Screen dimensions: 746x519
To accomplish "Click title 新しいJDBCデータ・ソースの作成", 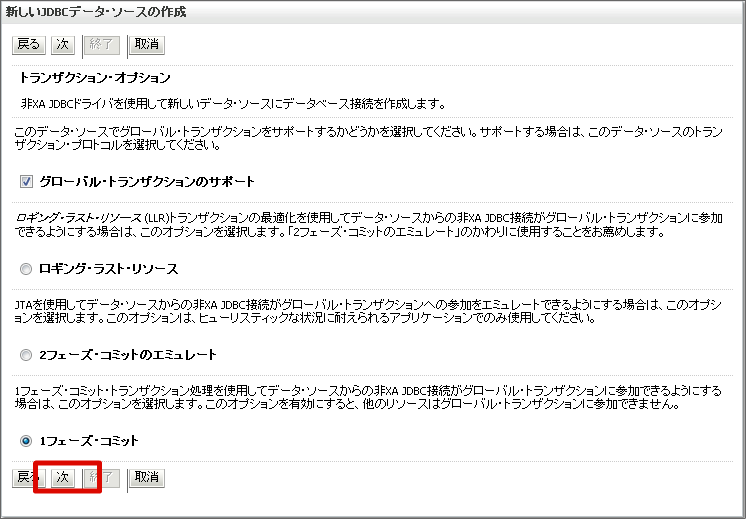I will click(96, 11).
